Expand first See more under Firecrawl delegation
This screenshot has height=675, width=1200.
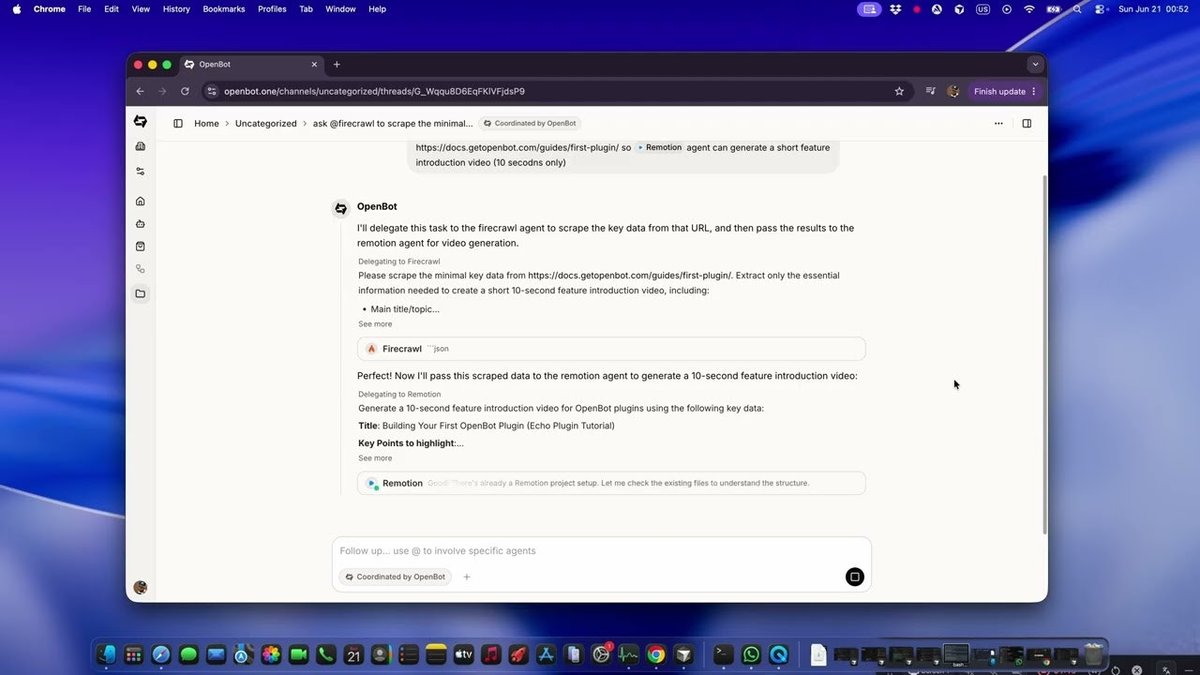(x=375, y=324)
